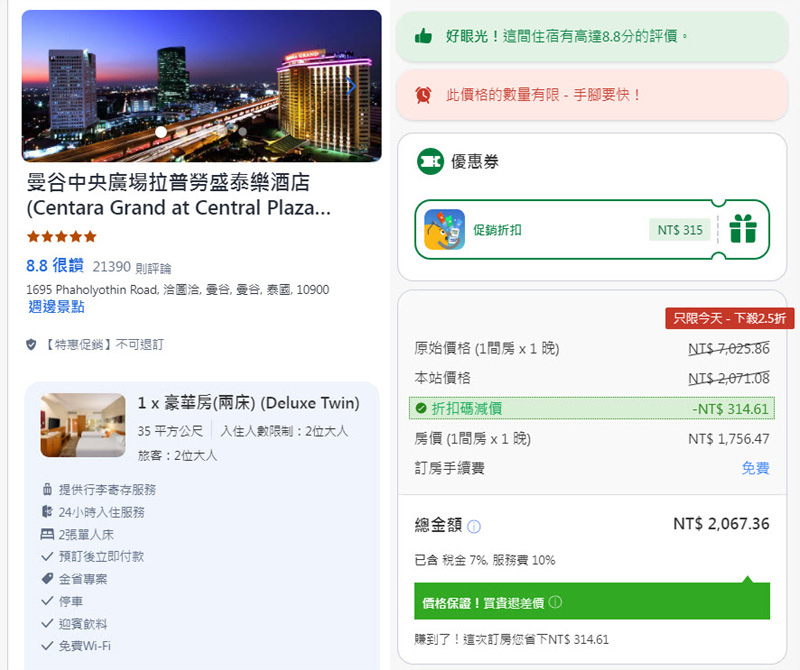Show next hotel photo with right arrow
Image resolution: width=800 pixels, height=670 pixels.
point(351,86)
